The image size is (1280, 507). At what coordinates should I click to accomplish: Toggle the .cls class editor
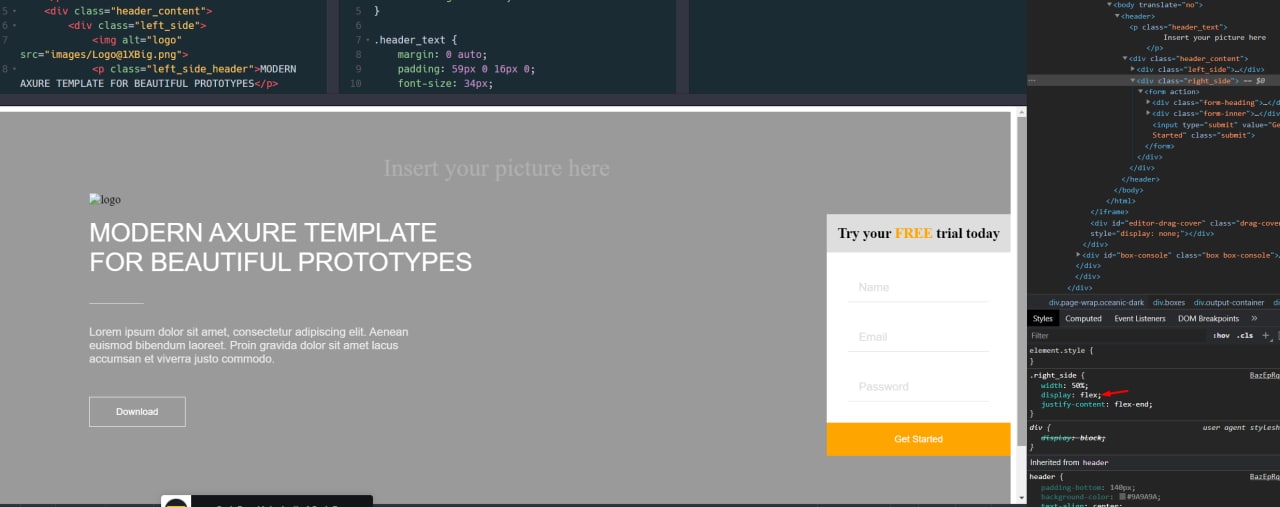point(1245,336)
